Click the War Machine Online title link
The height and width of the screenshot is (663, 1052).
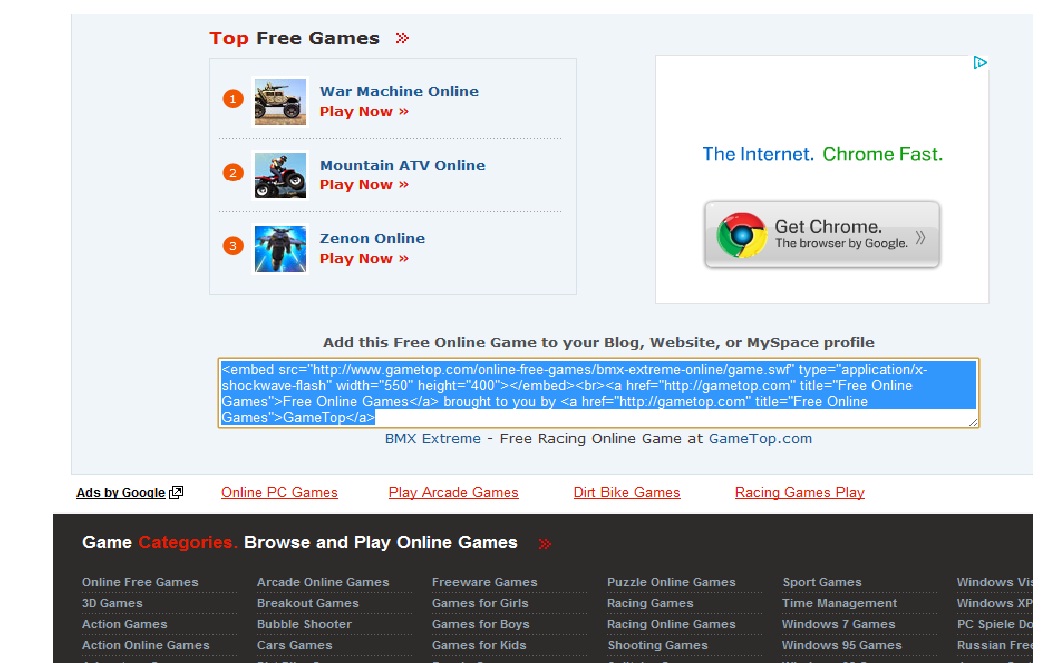399,91
